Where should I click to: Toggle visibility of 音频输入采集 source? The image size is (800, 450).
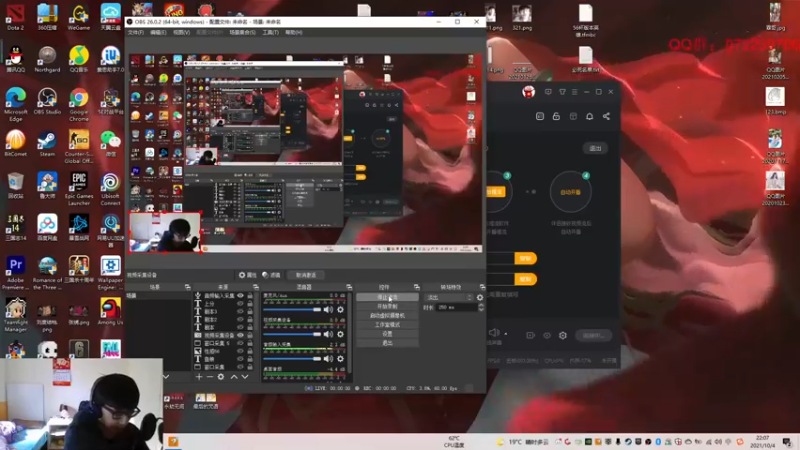240,295
